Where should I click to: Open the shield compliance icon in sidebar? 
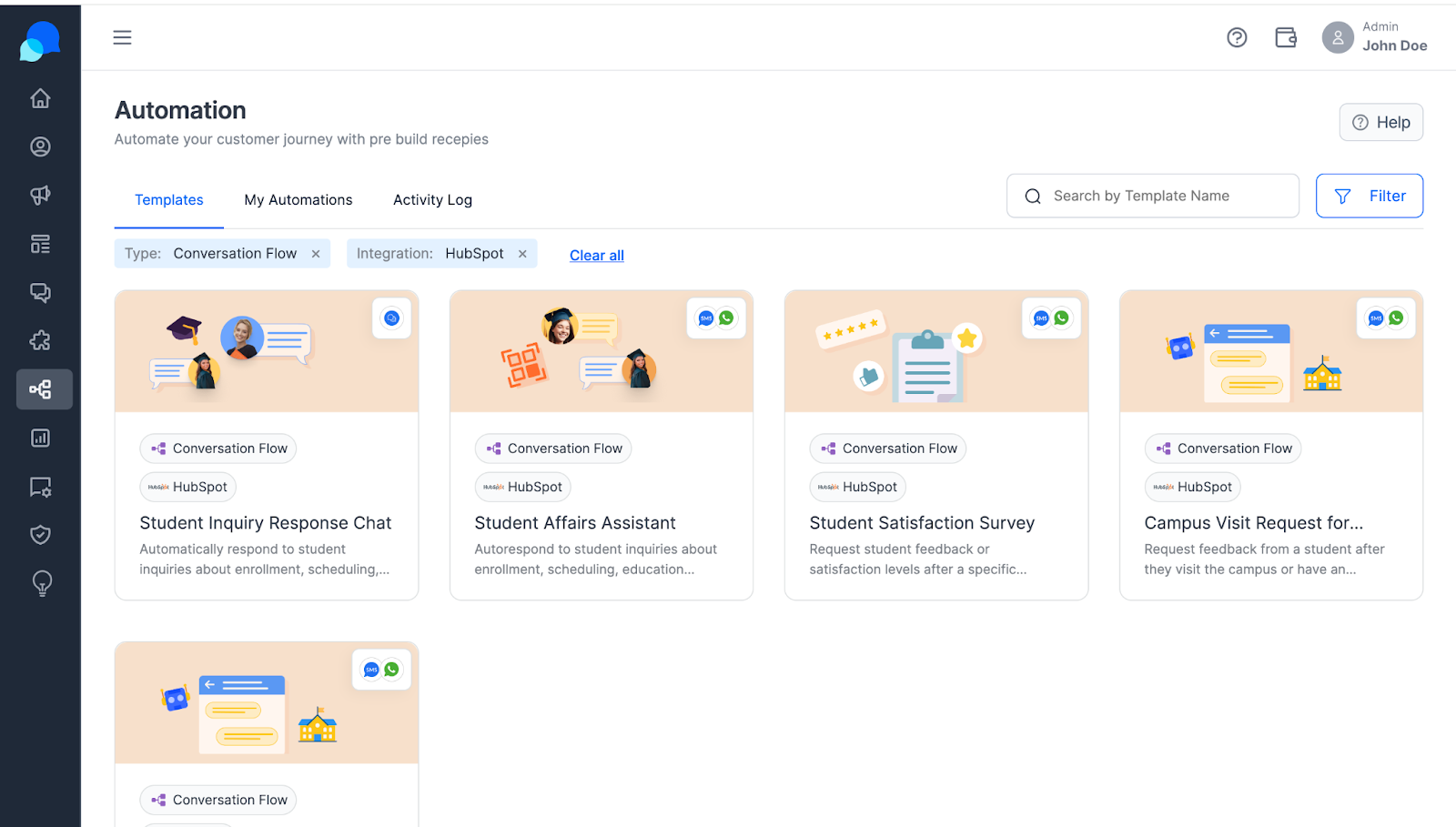coord(40,535)
